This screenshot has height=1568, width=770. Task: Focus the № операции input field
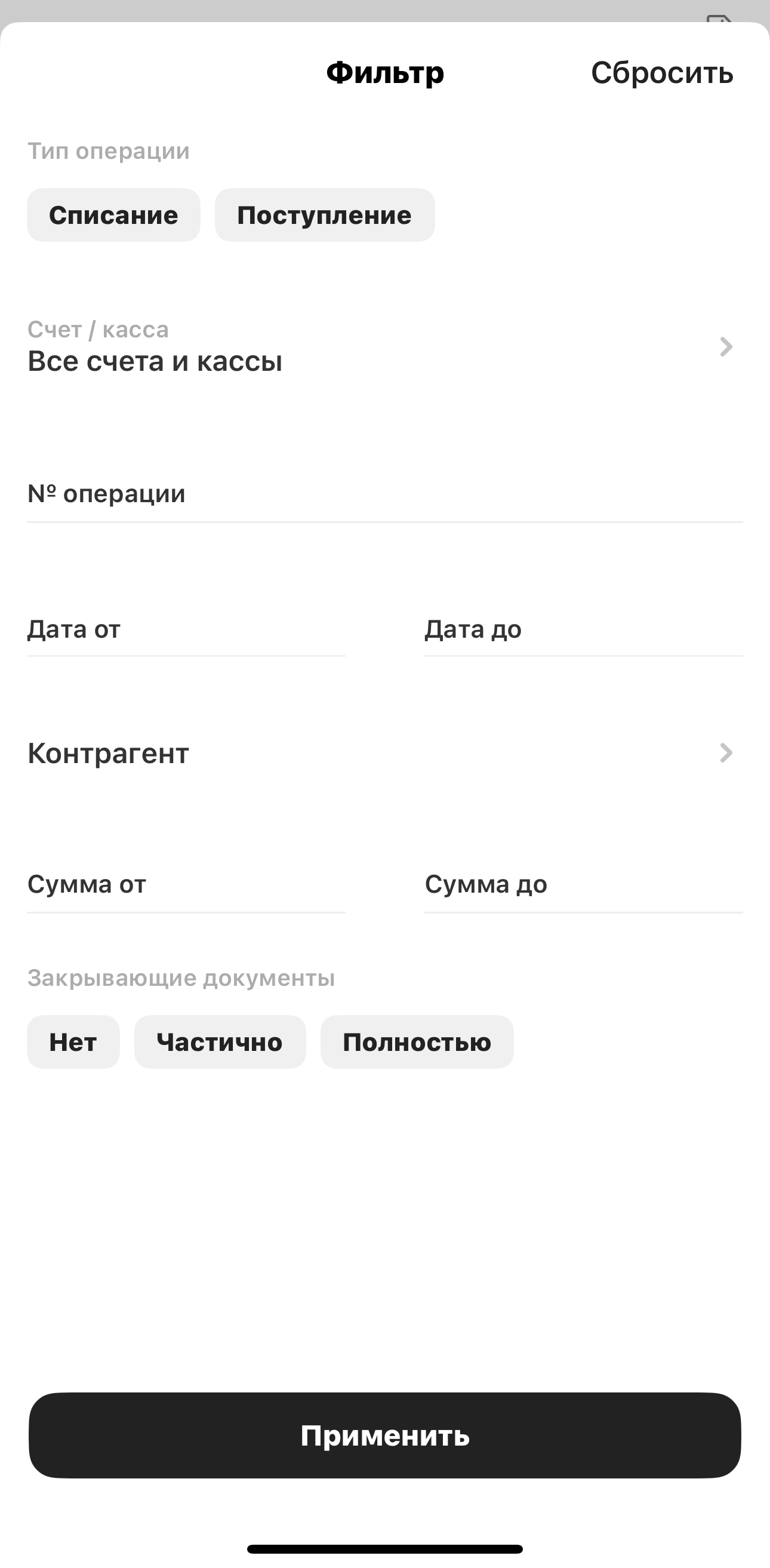384,494
